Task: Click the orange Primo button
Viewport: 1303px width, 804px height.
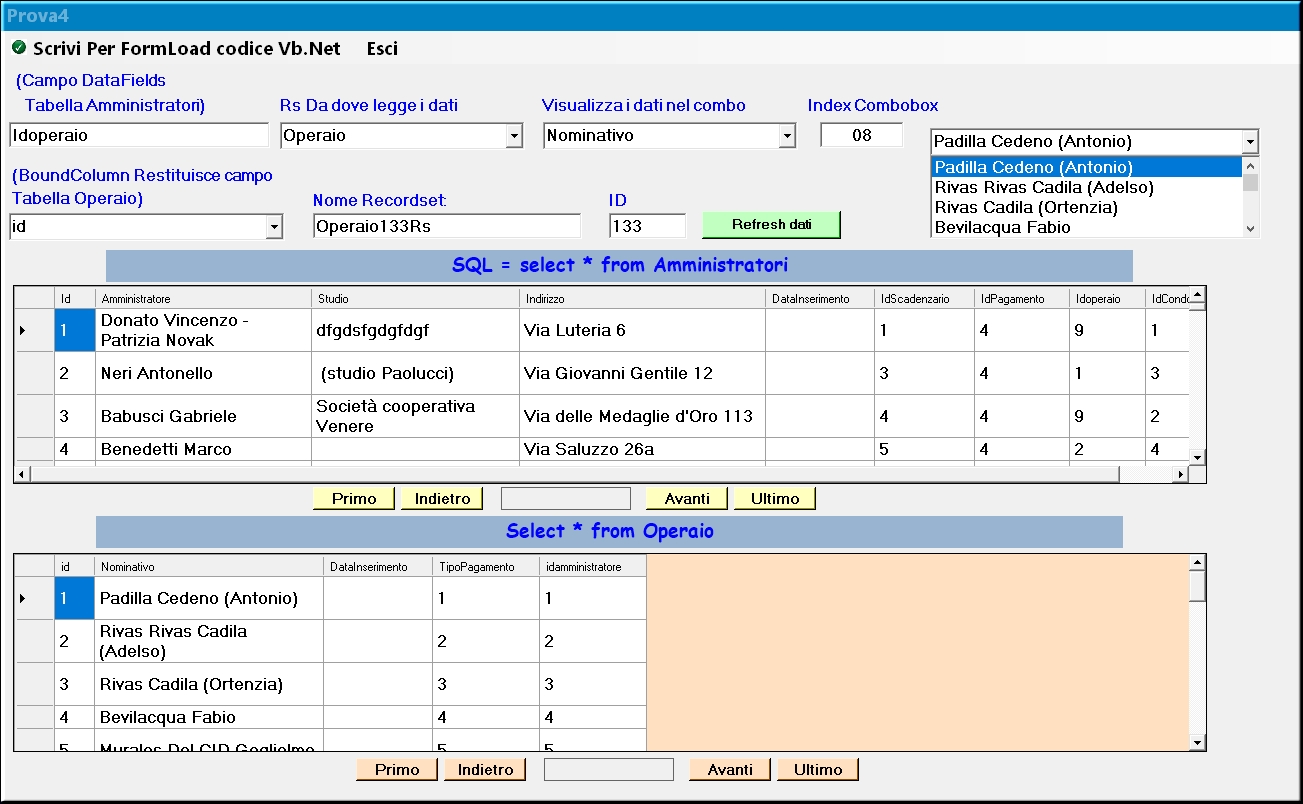Action: pos(397,769)
